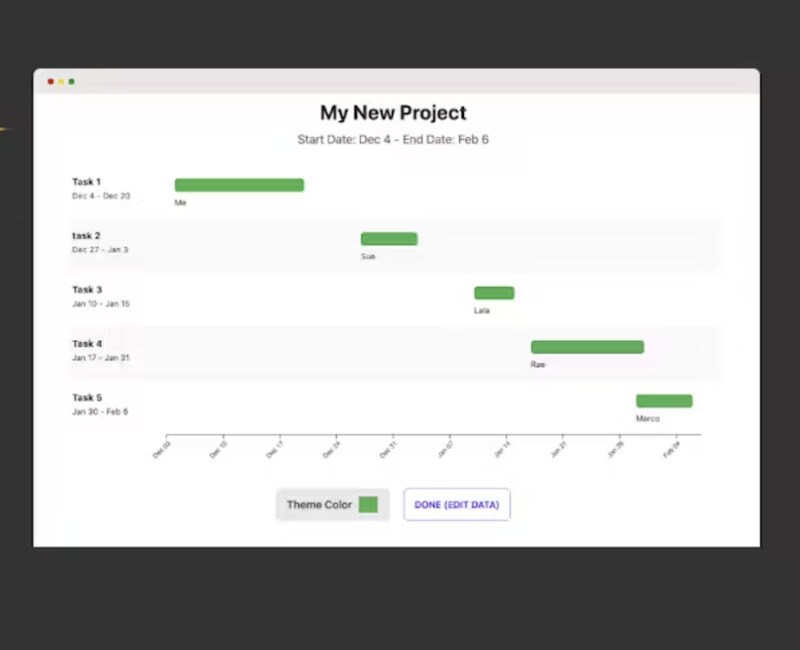Open the green Theme Color swatch
This screenshot has height=650, width=800.
(x=368, y=505)
